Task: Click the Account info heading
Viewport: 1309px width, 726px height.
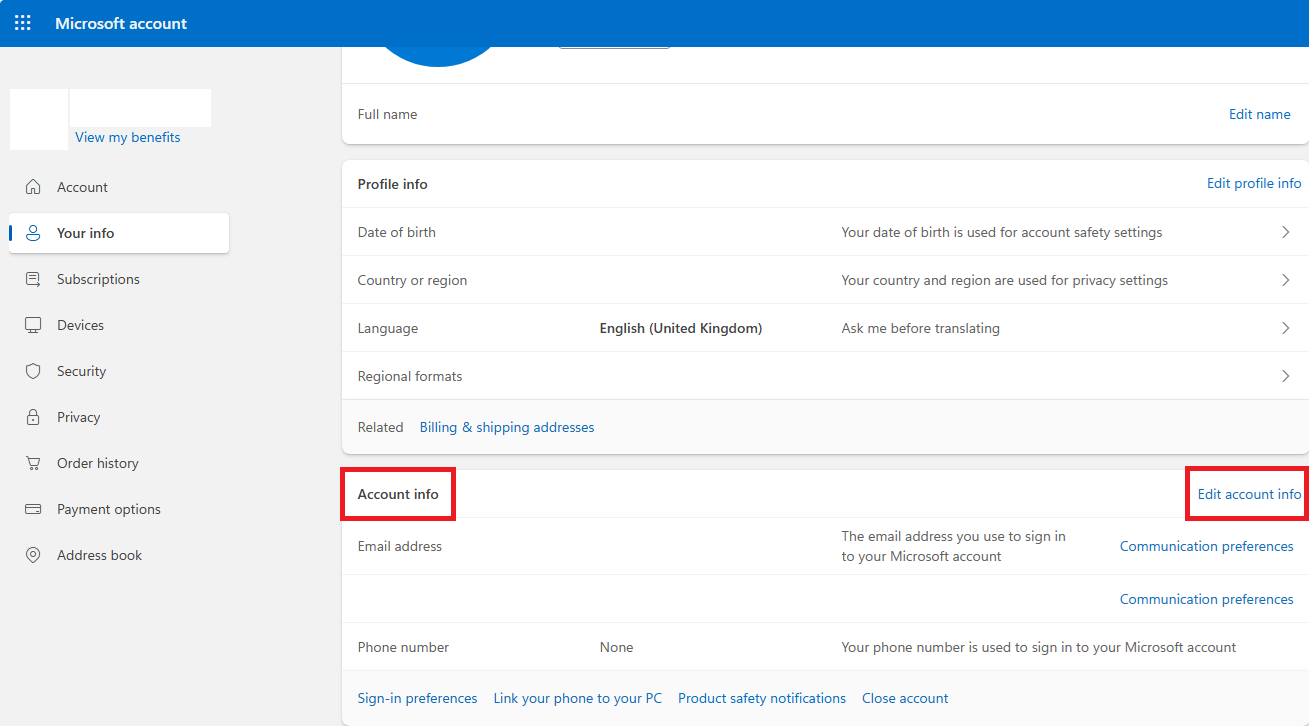Action: (398, 494)
